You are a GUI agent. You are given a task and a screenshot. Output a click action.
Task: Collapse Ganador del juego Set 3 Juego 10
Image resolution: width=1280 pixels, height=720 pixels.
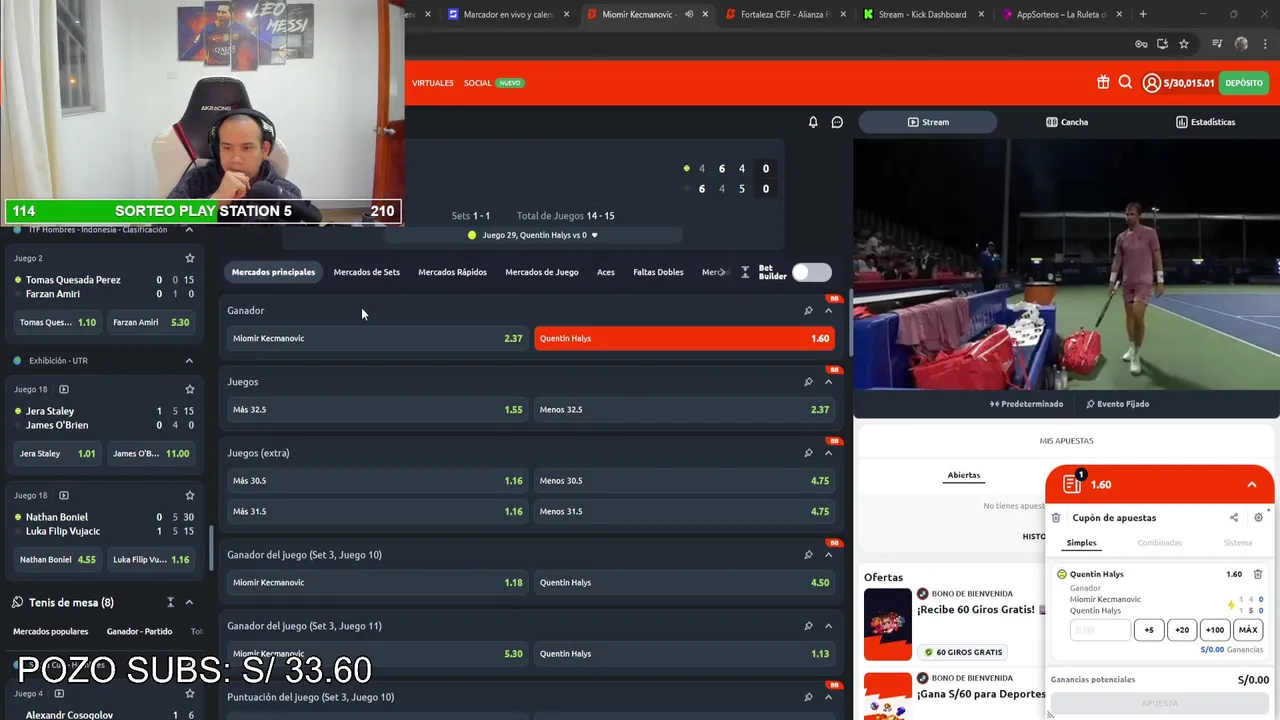pos(828,555)
